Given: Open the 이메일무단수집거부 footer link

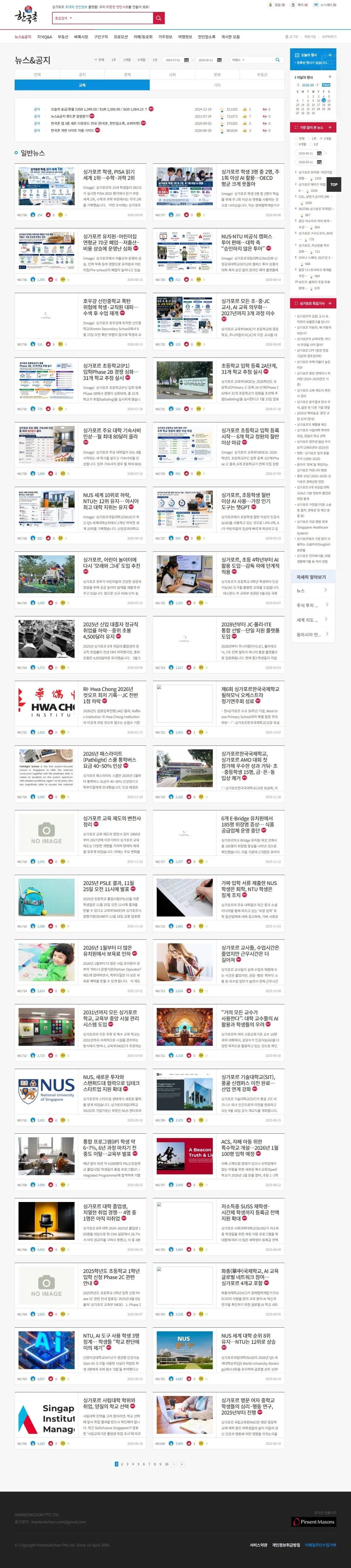Looking at the screenshot, I should pyautogui.click(x=321, y=1544).
